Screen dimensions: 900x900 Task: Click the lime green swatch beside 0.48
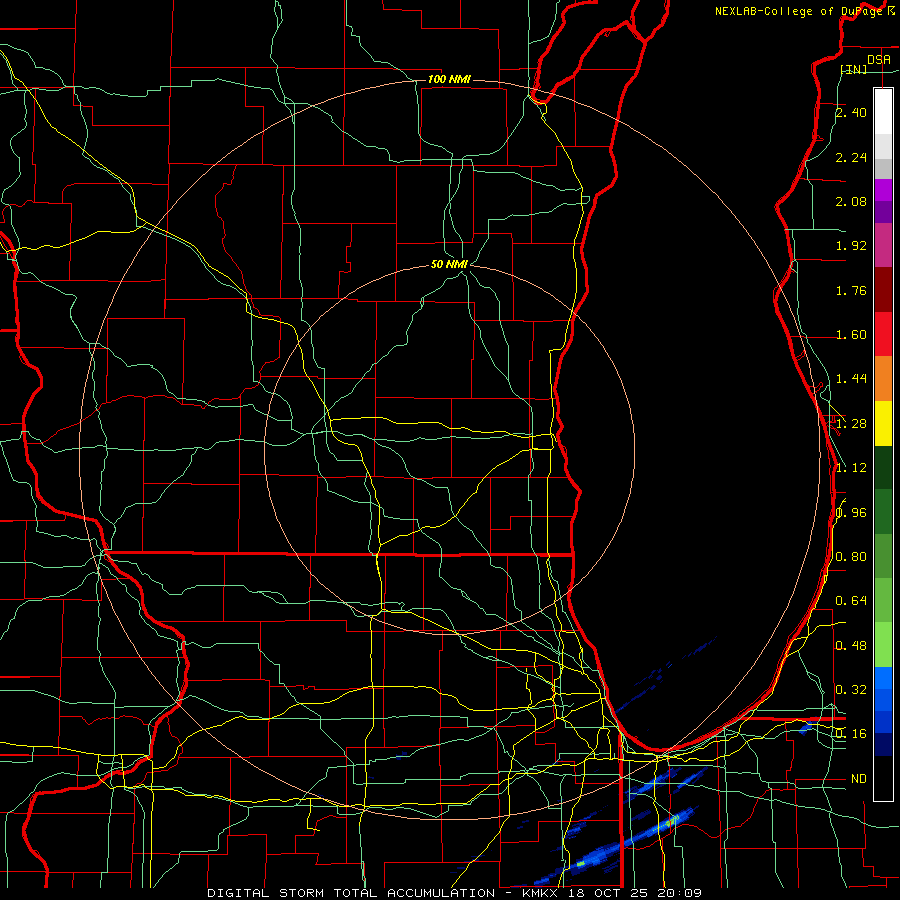click(x=883, y=645)
